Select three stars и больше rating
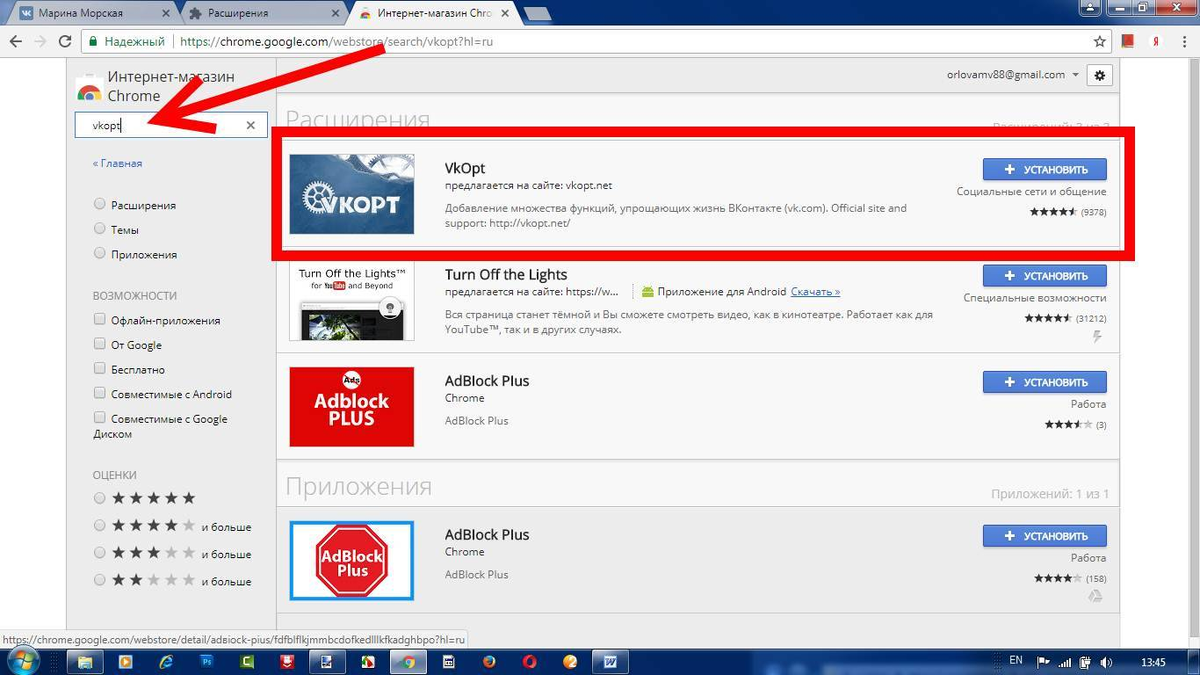Image resolution: width=1200 pixels, height=675 pixels. point(99,553)
